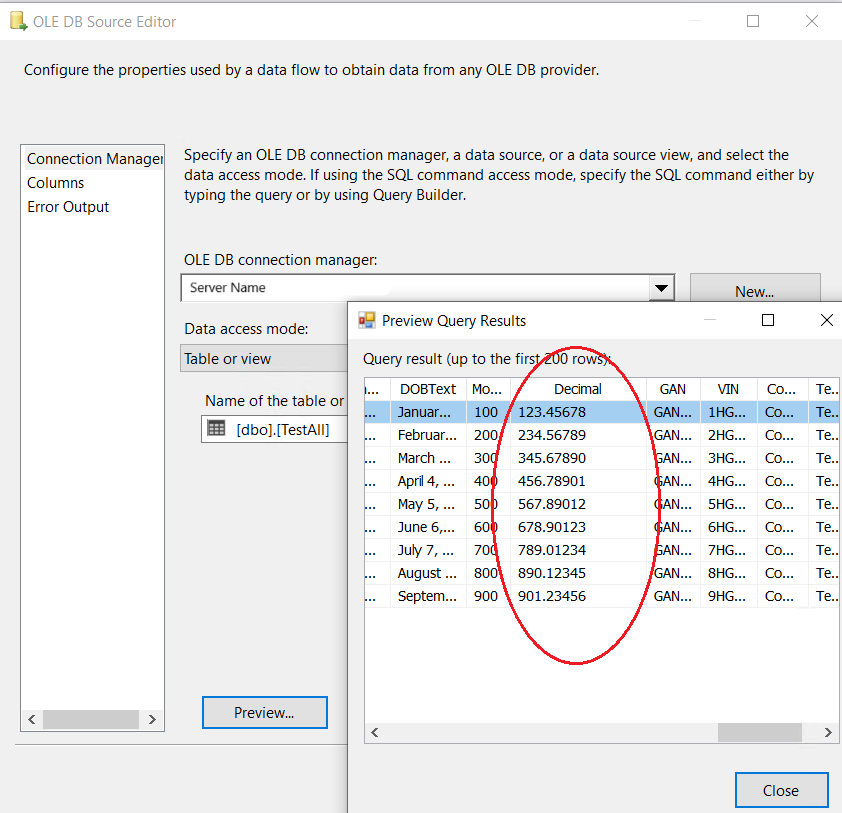The height and width of the screenshot is (813, 842).
Task: Switch to the Columns page
Action: 56,183
